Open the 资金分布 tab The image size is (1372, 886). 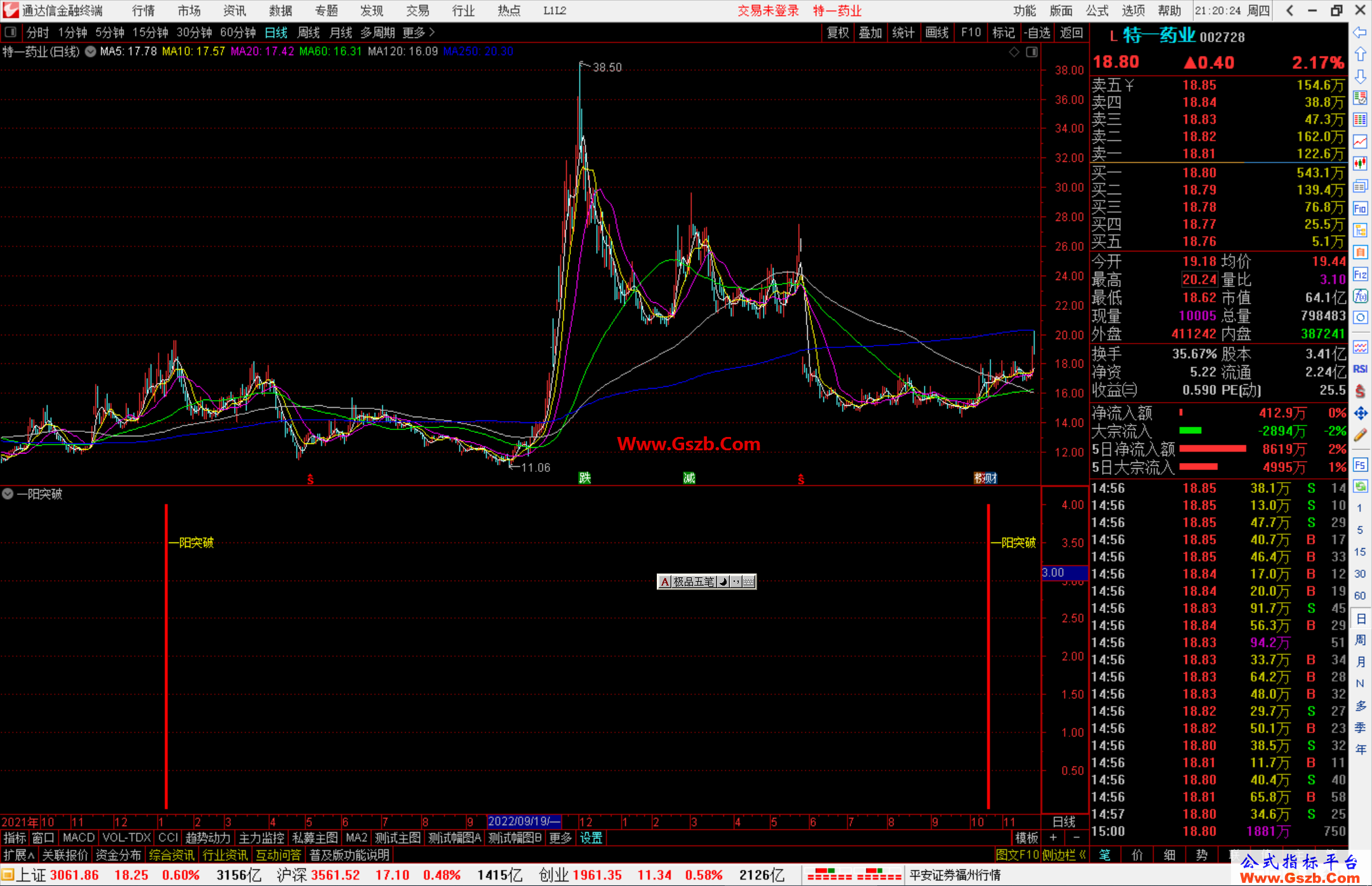click(118, 855)
